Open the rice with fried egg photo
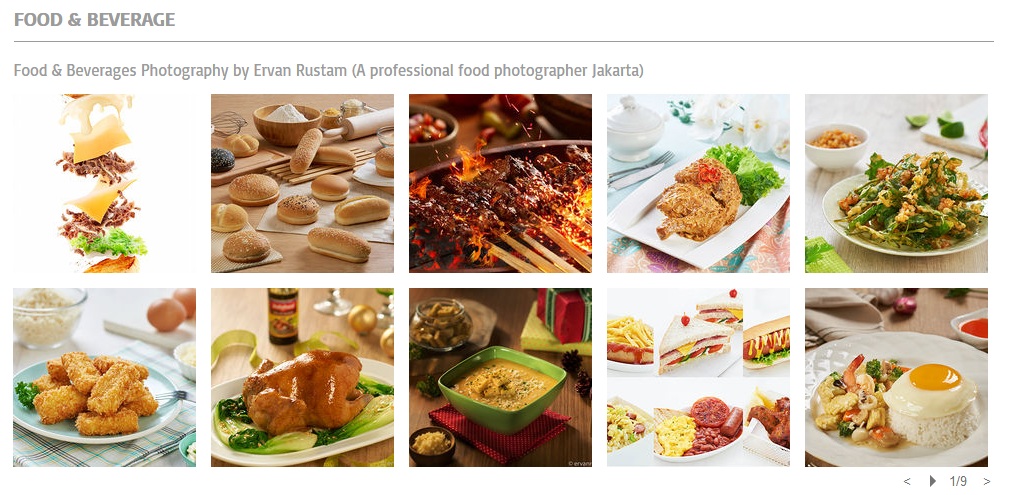 point(896,378)
